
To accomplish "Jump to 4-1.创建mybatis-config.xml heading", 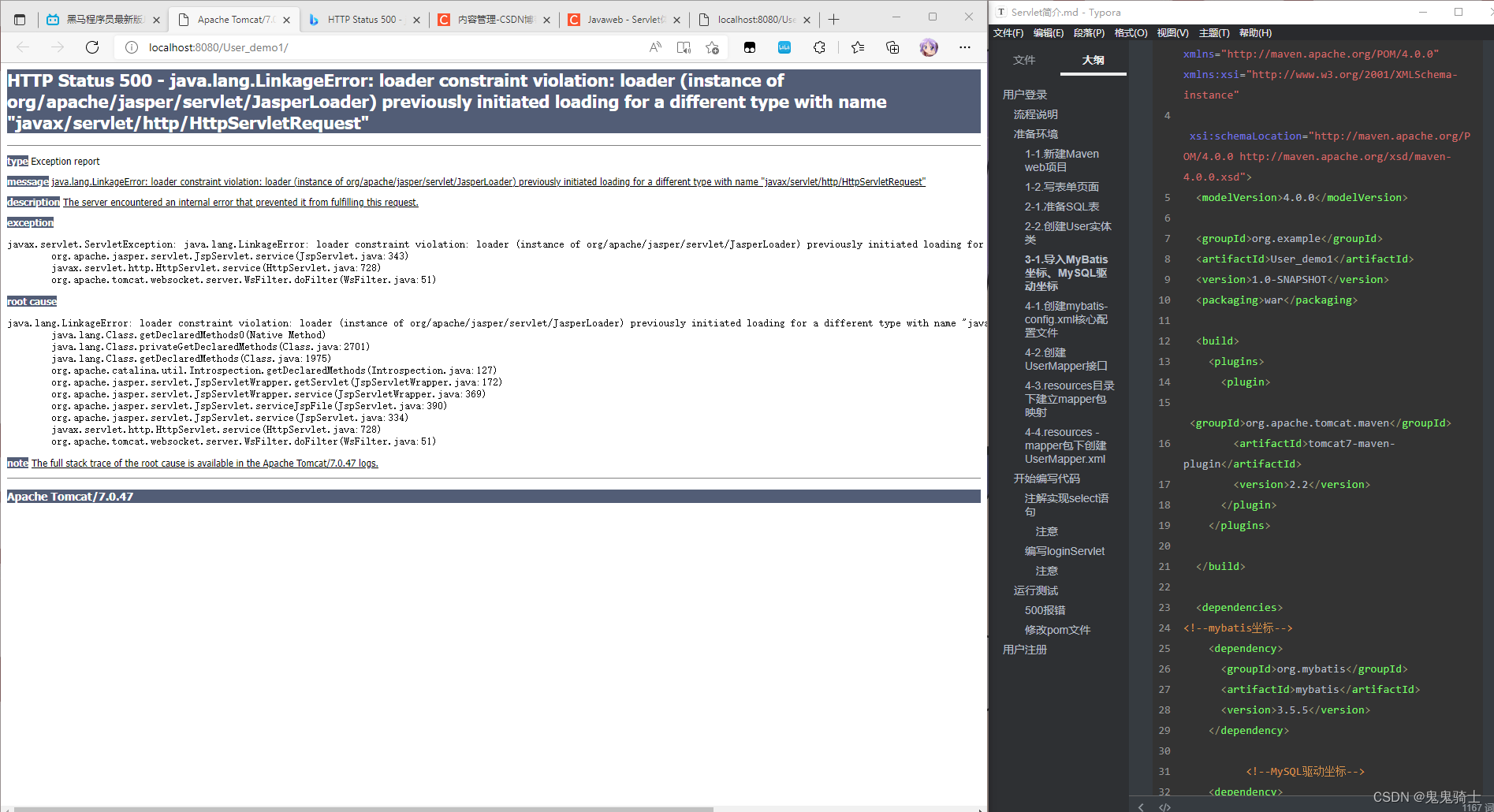I will 1067,319.
